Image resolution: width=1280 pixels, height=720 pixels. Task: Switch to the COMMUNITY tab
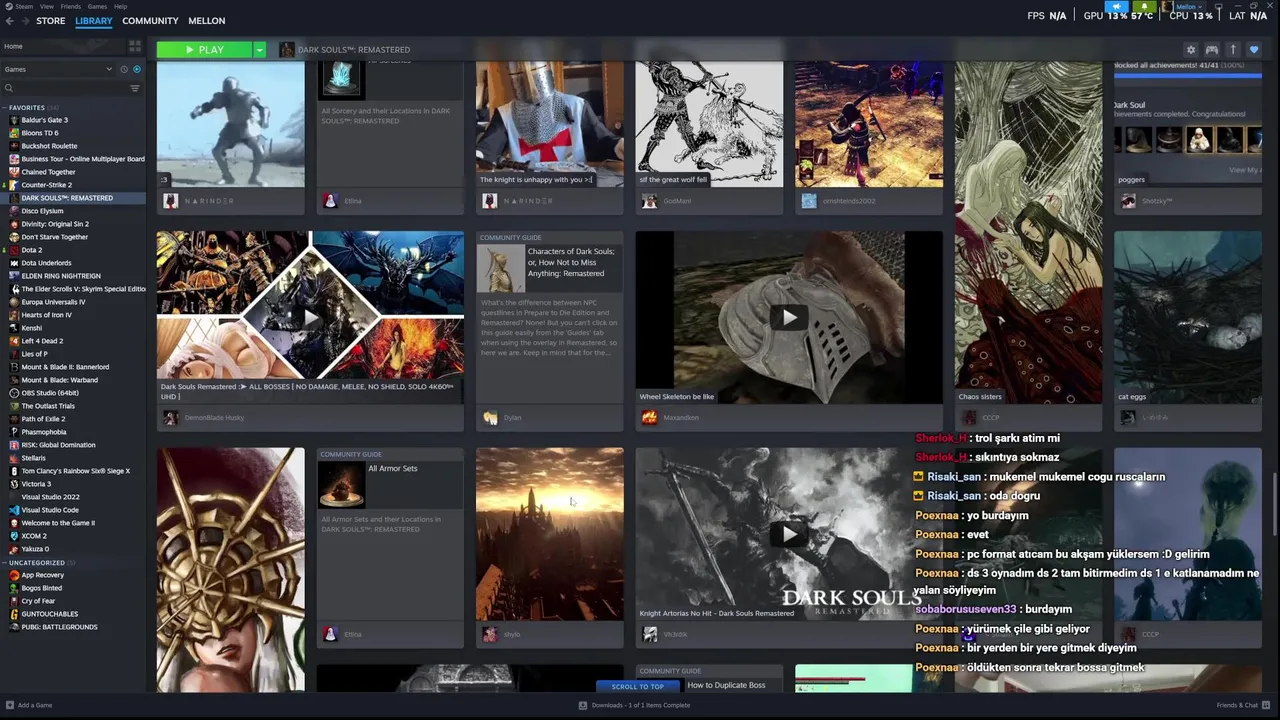[150, 20]
